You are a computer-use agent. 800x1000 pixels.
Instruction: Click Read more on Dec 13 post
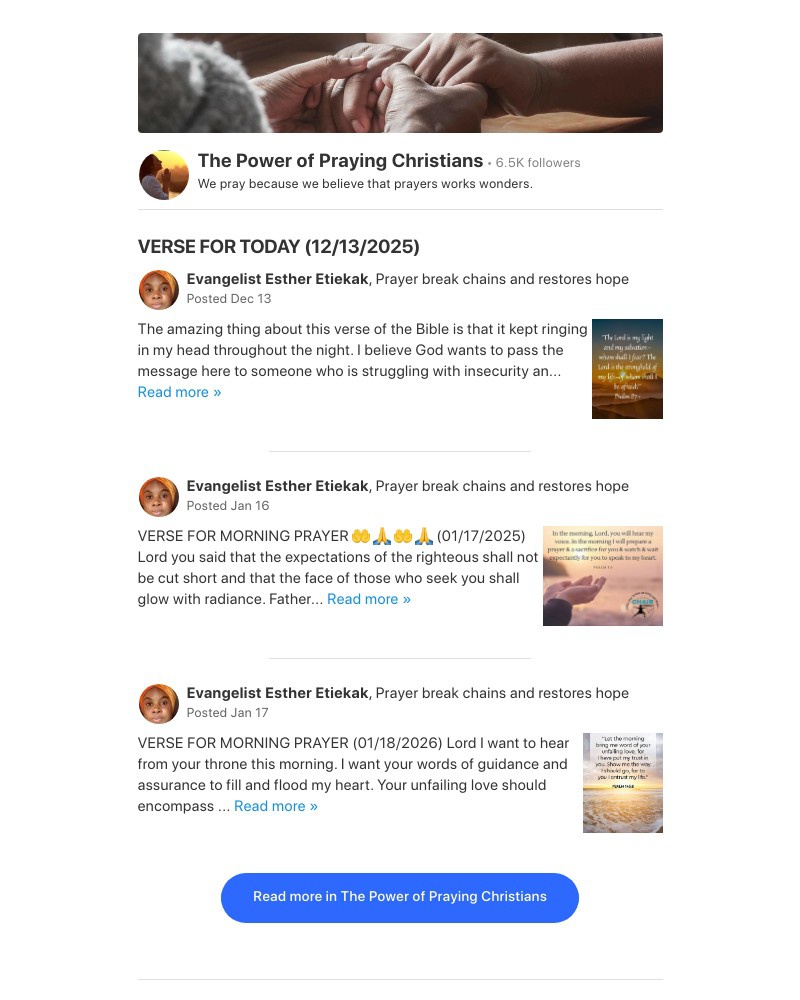(x=179, y=392)
